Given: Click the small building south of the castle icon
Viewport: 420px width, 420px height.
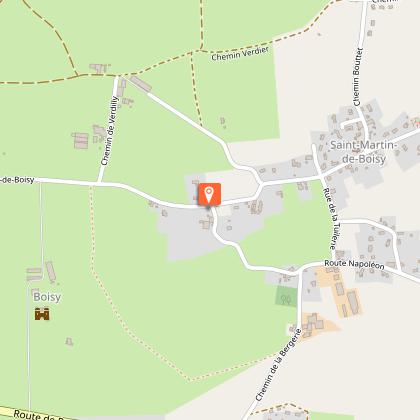Looking at the screenshot, I should 69,342.
